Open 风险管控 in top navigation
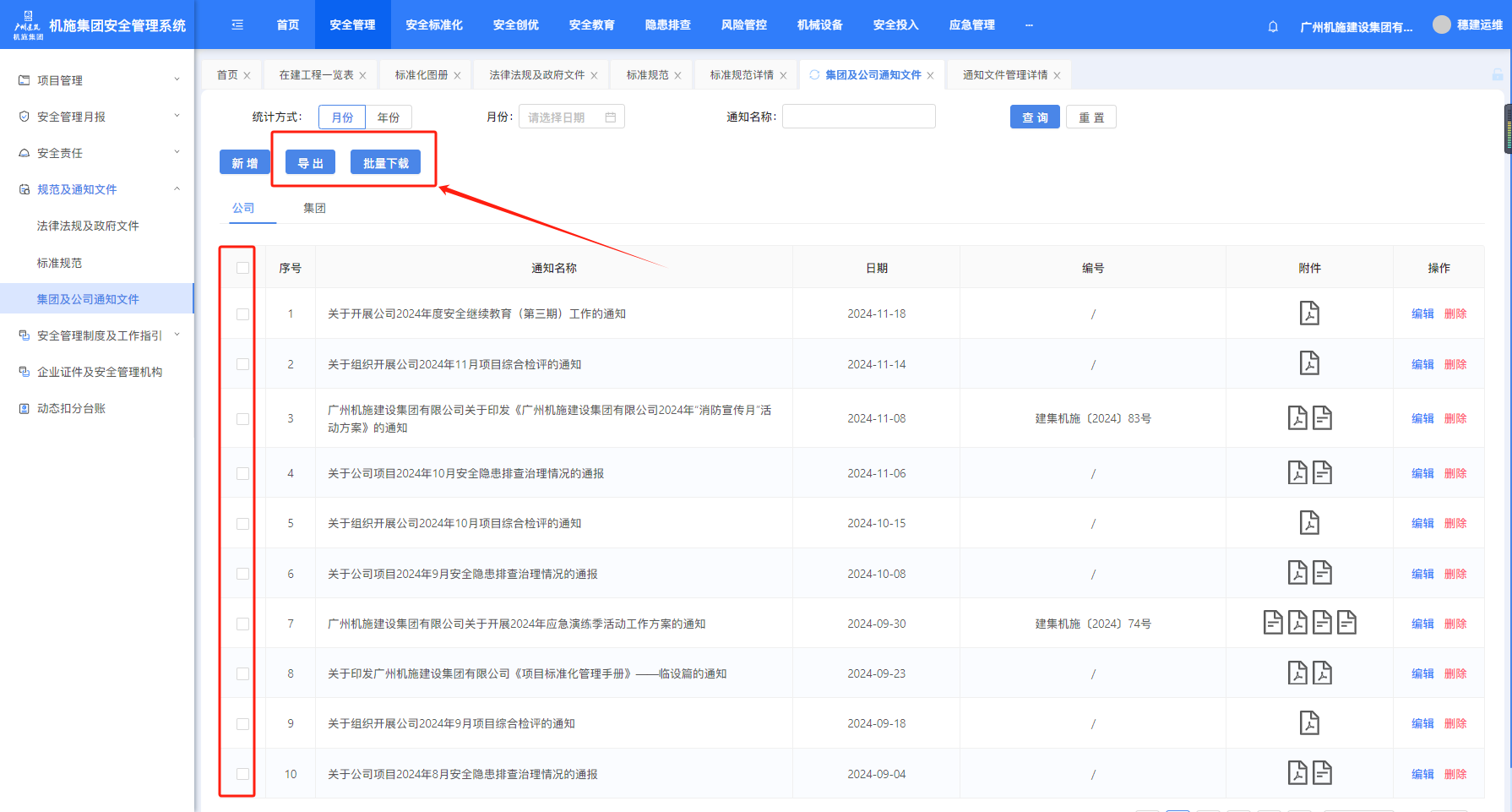Viewport: 1512px width, 812px height. tap(743, 25)
